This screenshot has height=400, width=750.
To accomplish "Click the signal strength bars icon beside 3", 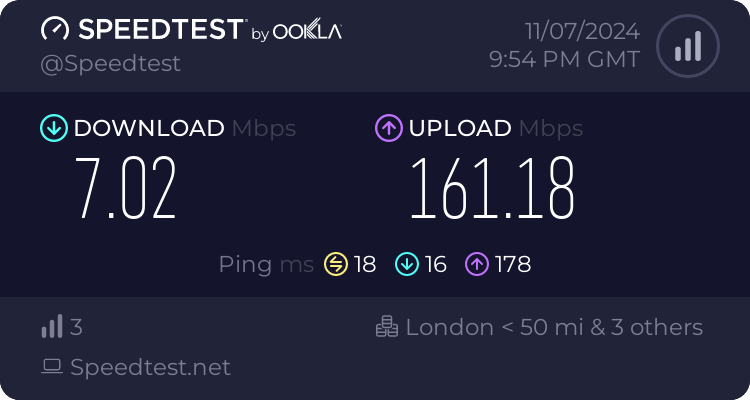I will (x=52, y=327).
